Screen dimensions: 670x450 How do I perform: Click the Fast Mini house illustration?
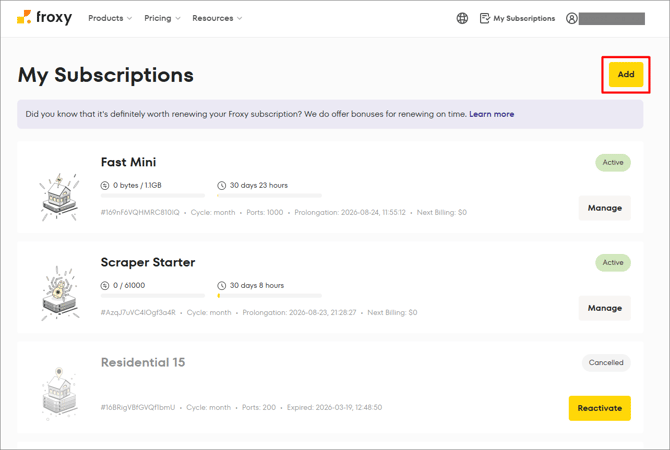point(60,197)
